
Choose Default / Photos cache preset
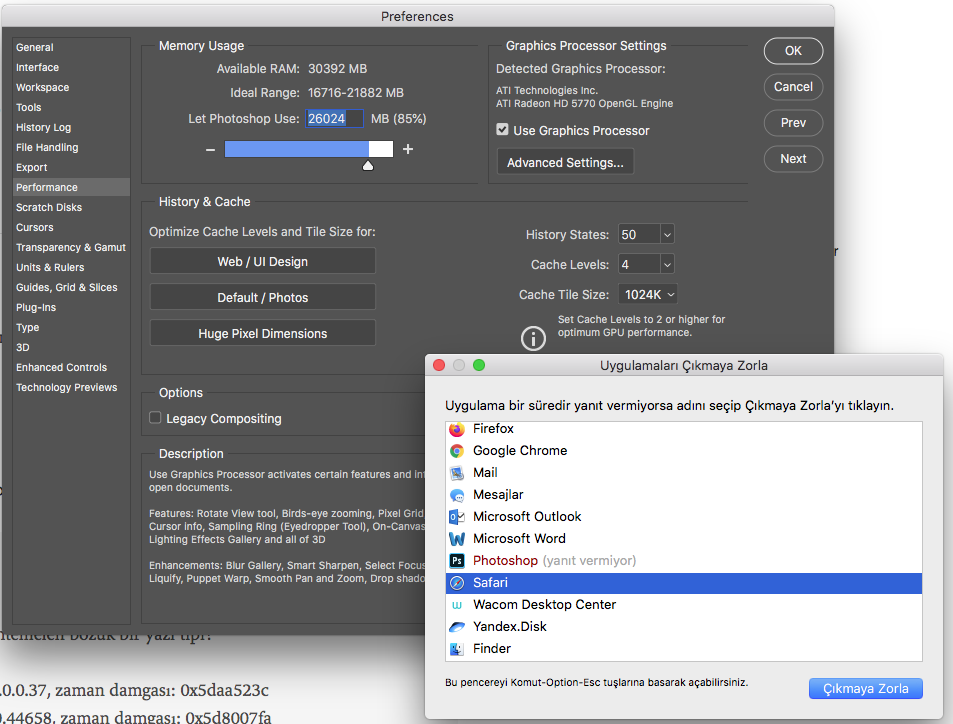coord(263,297)
